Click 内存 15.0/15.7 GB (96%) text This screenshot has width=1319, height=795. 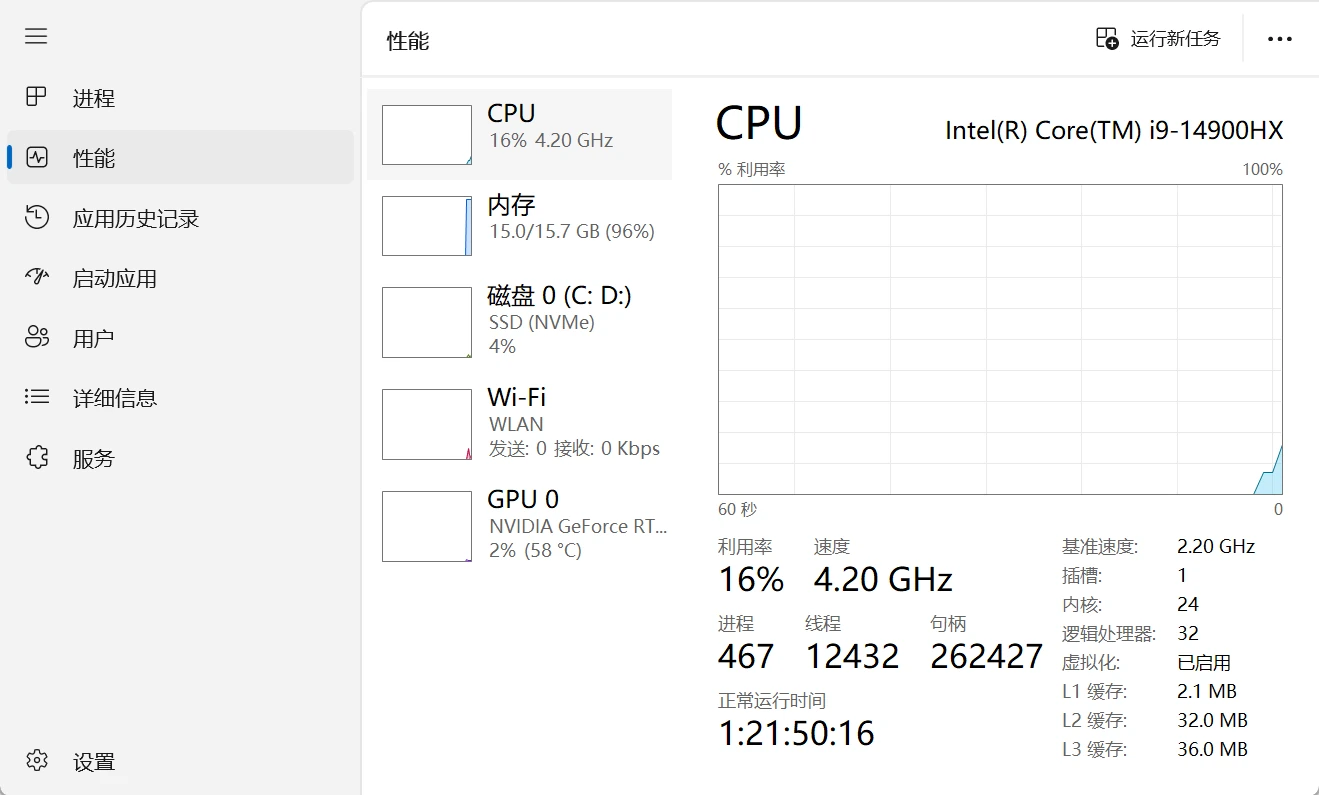[x=572, y=232]
